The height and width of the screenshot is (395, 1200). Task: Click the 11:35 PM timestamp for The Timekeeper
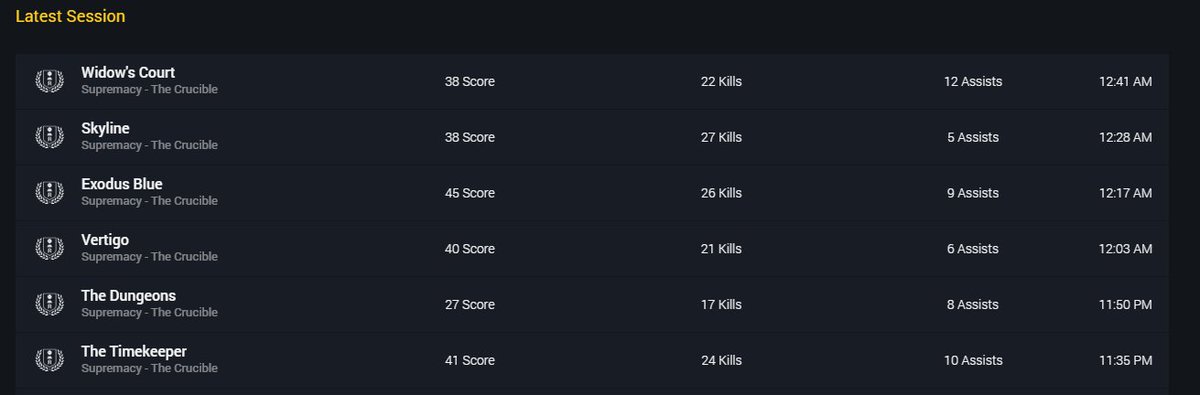pos(1125,361)
